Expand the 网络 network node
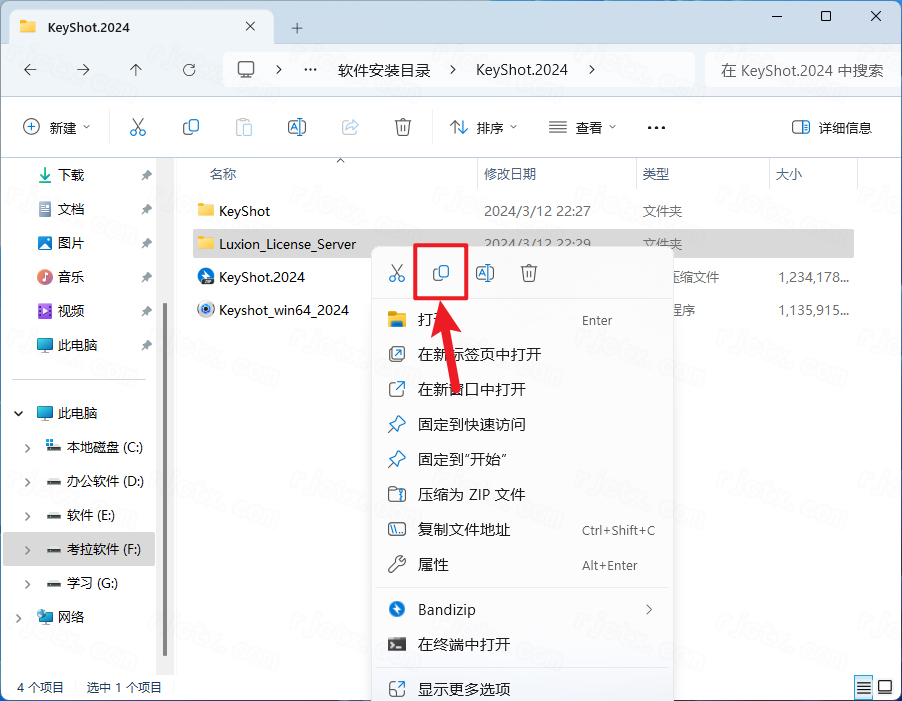 point(18,618)
